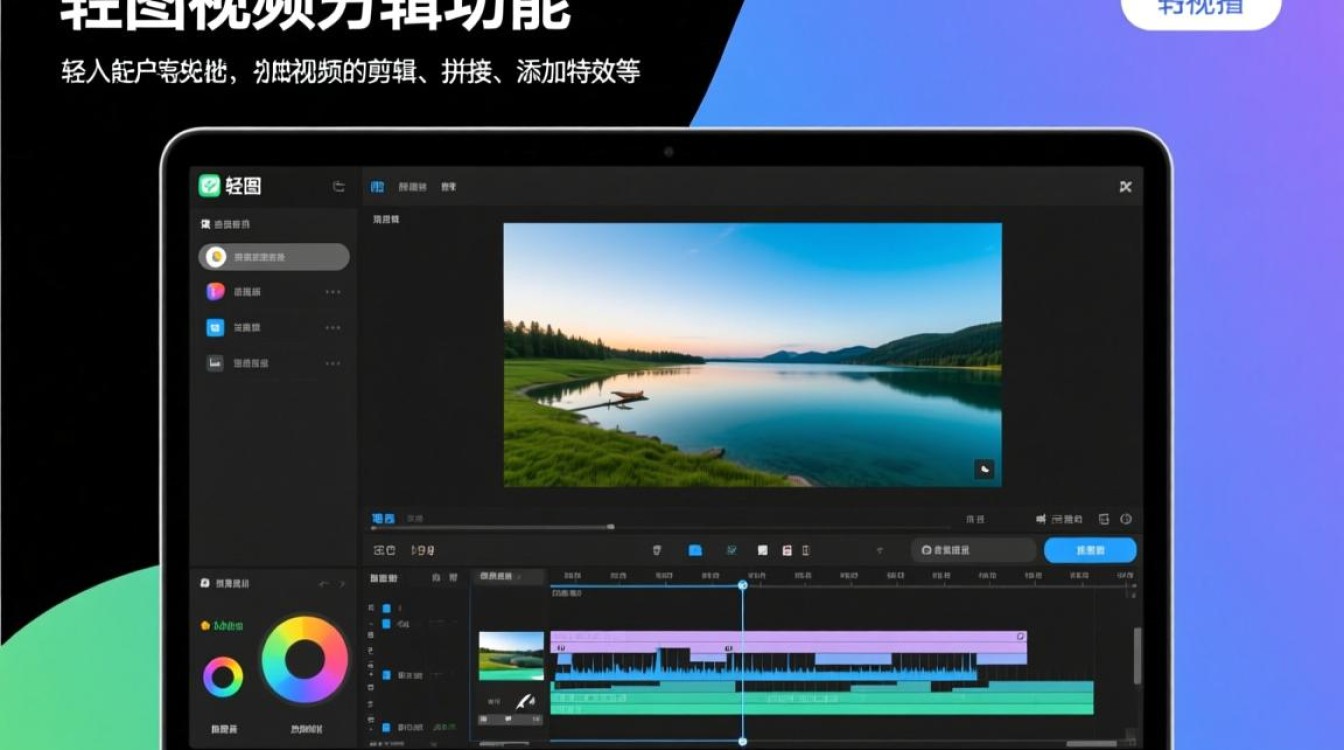
Task: Open the purple-pink gradient icon sidebar item
Action: point(215,292)
